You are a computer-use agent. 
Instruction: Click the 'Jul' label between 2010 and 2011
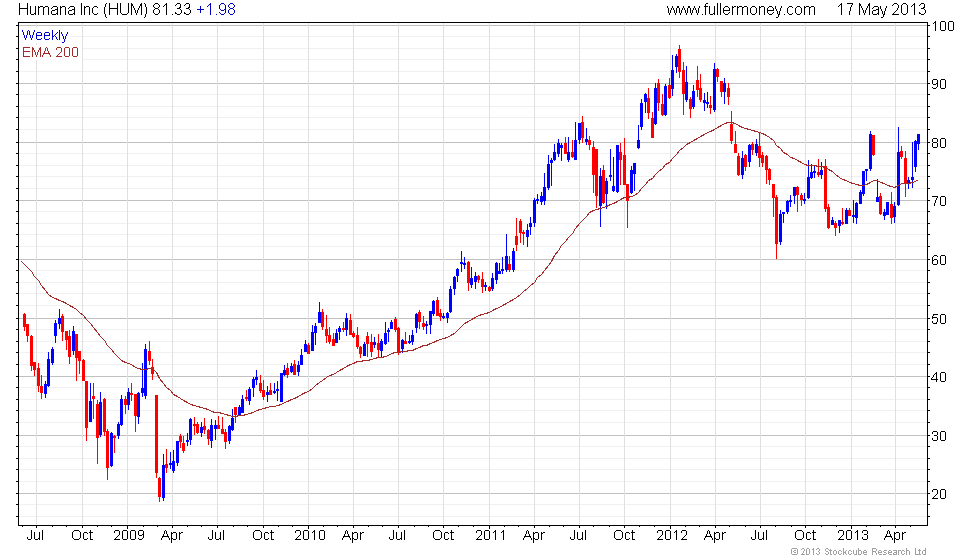tap(397, 536)
